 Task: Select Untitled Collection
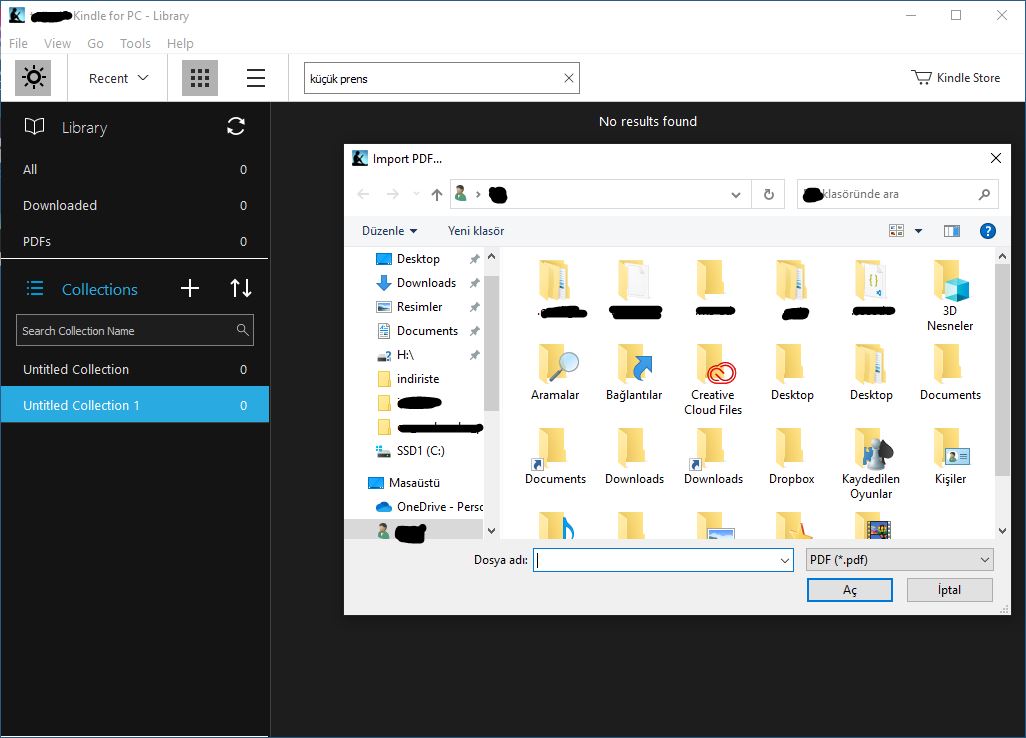coord(135,369)
